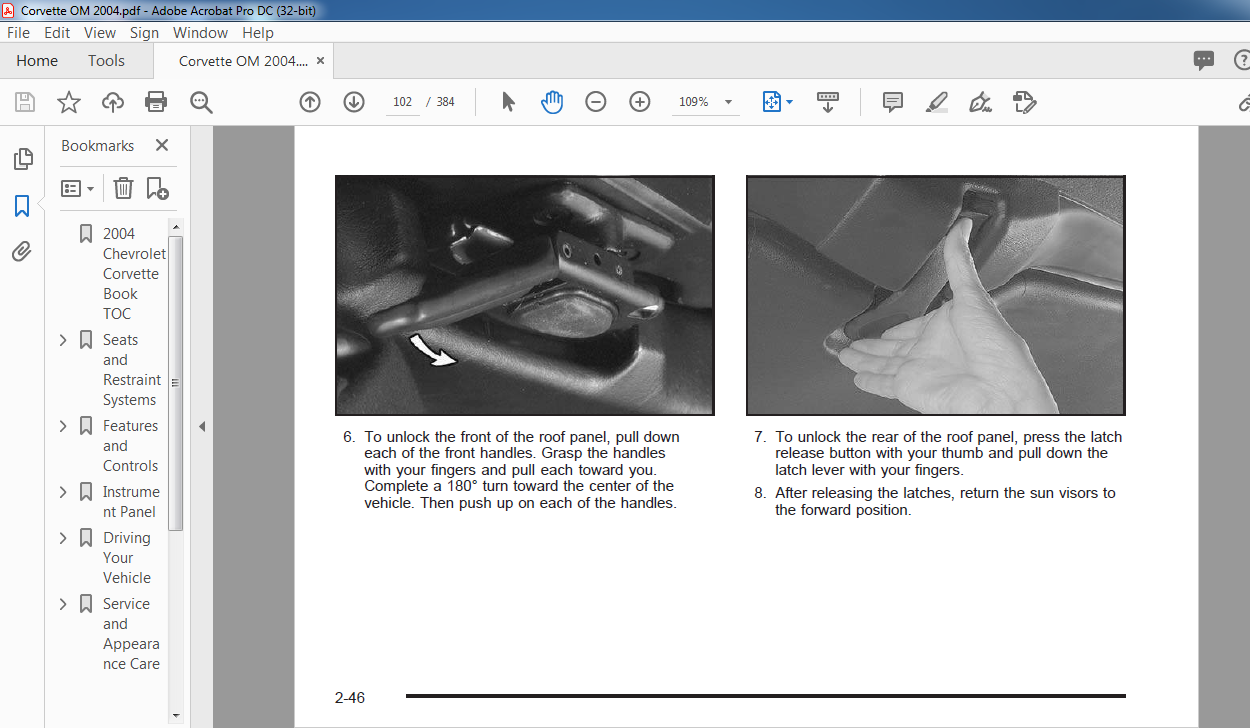Click the roof handle photo in step 6

coord(525,295)
